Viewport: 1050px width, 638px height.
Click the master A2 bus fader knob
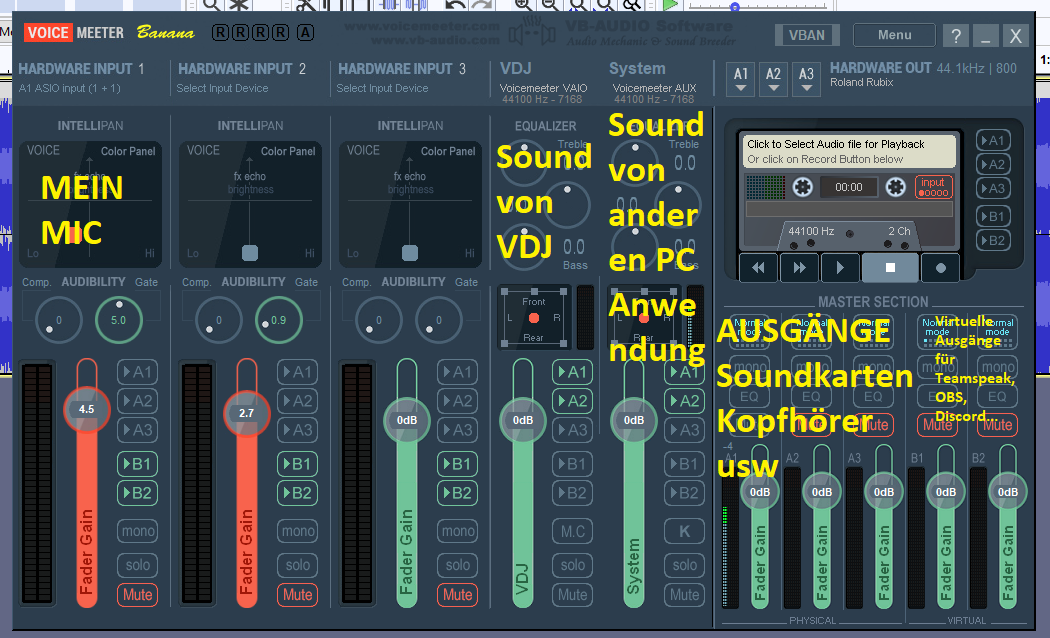(x=822, y=492)
